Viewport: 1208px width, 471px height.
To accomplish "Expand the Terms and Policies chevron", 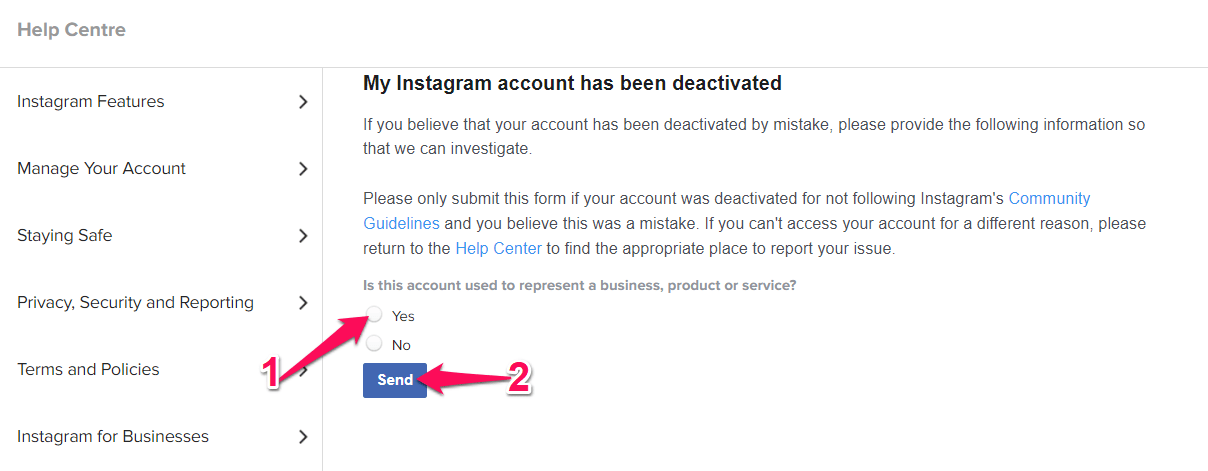I will (303, 370).
